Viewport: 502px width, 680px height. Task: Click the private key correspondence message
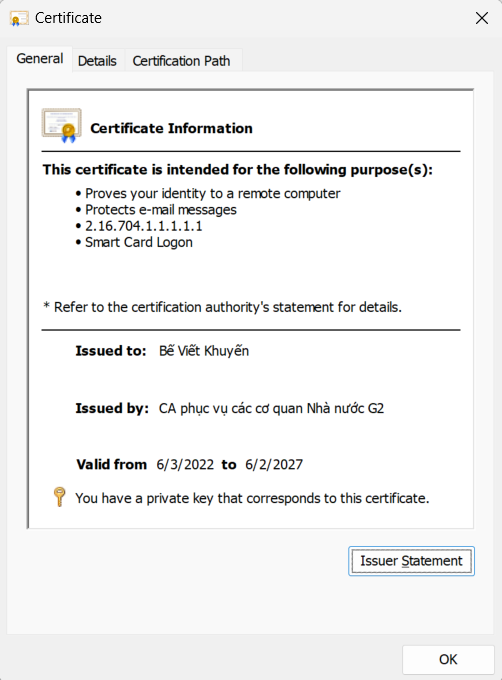[x=252, y=498]
